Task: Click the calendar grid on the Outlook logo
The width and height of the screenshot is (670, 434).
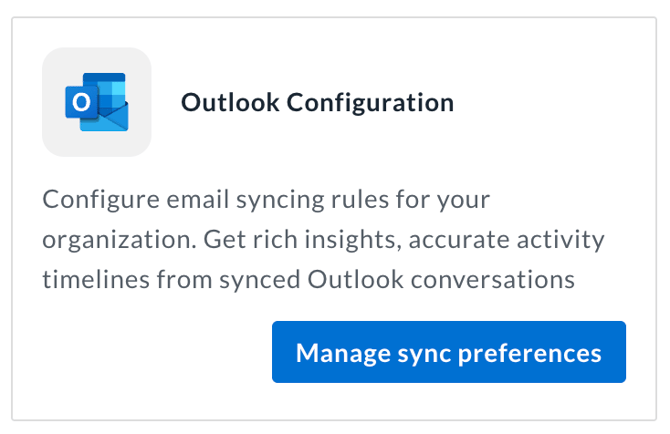Action: [112, 92]
